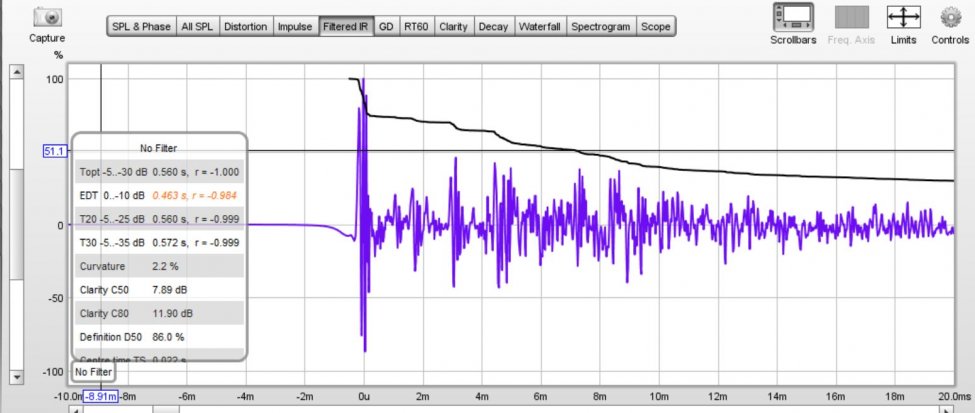This screenshot has width=975, height=413.
Task: Open the graph Limits icon
Action: tap(903, 17)
